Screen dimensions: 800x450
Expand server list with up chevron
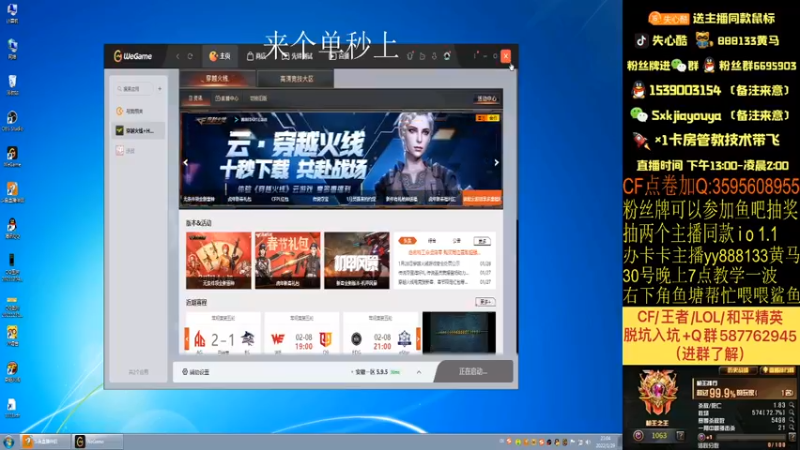[419, 372]
